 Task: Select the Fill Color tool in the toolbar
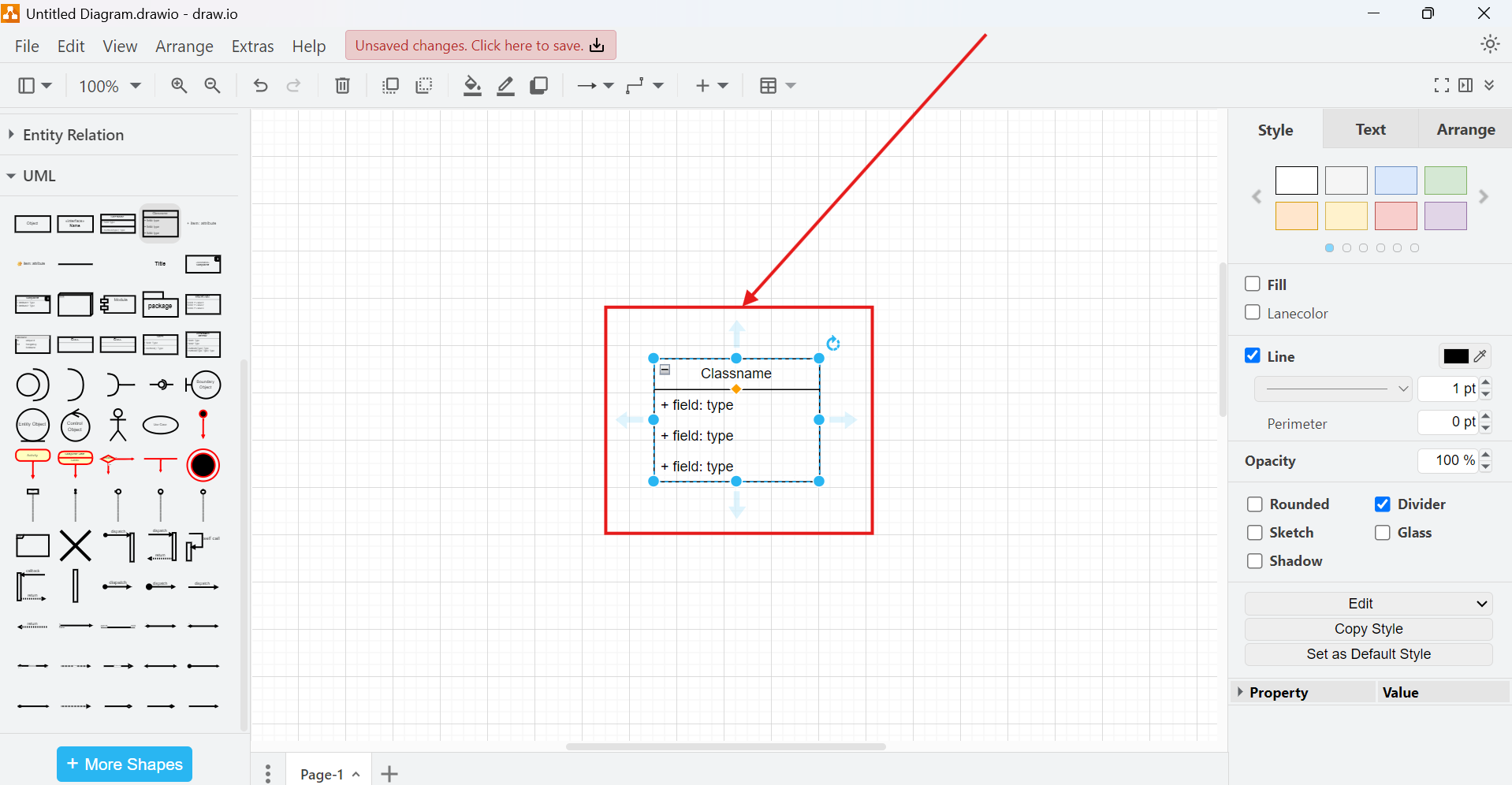[471, 85]
